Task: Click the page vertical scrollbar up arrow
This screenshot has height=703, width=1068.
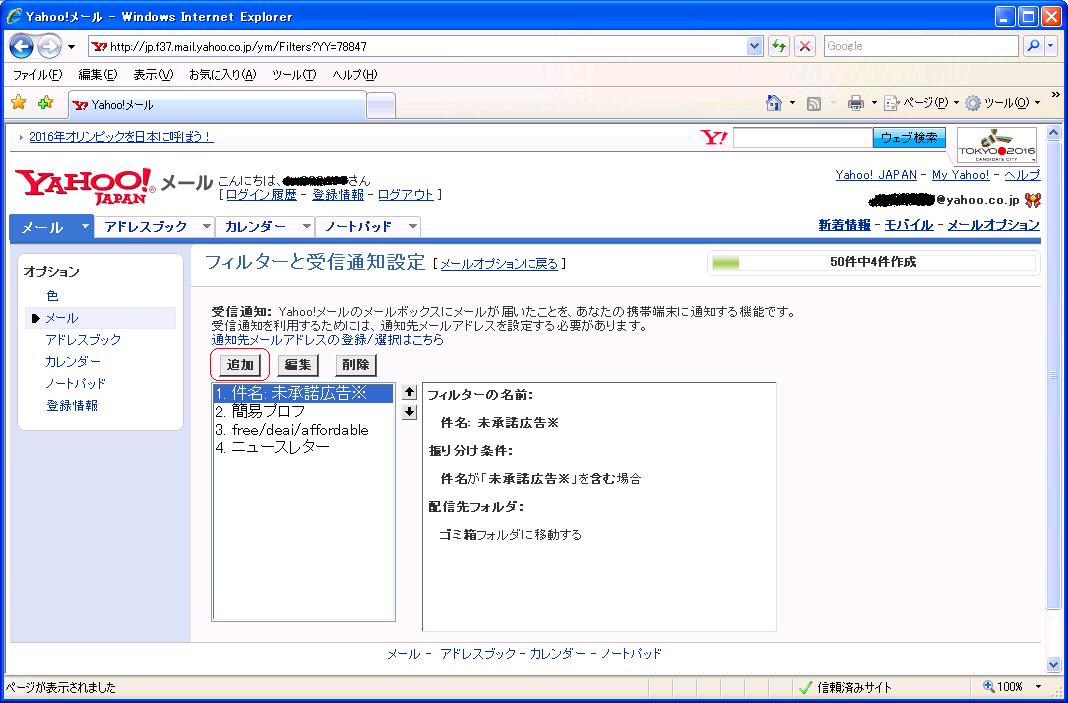Action: tap(1054, 133)
